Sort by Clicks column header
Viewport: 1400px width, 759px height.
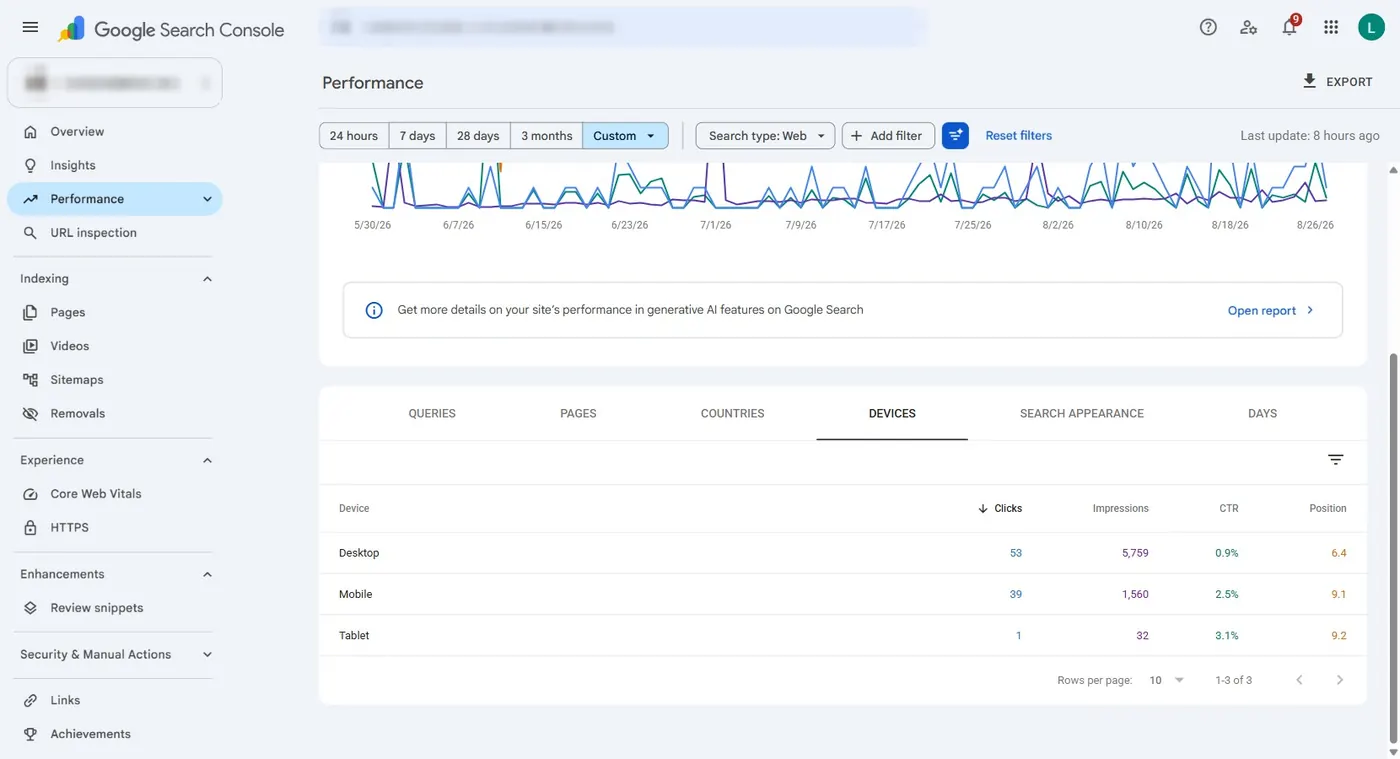1000,508
